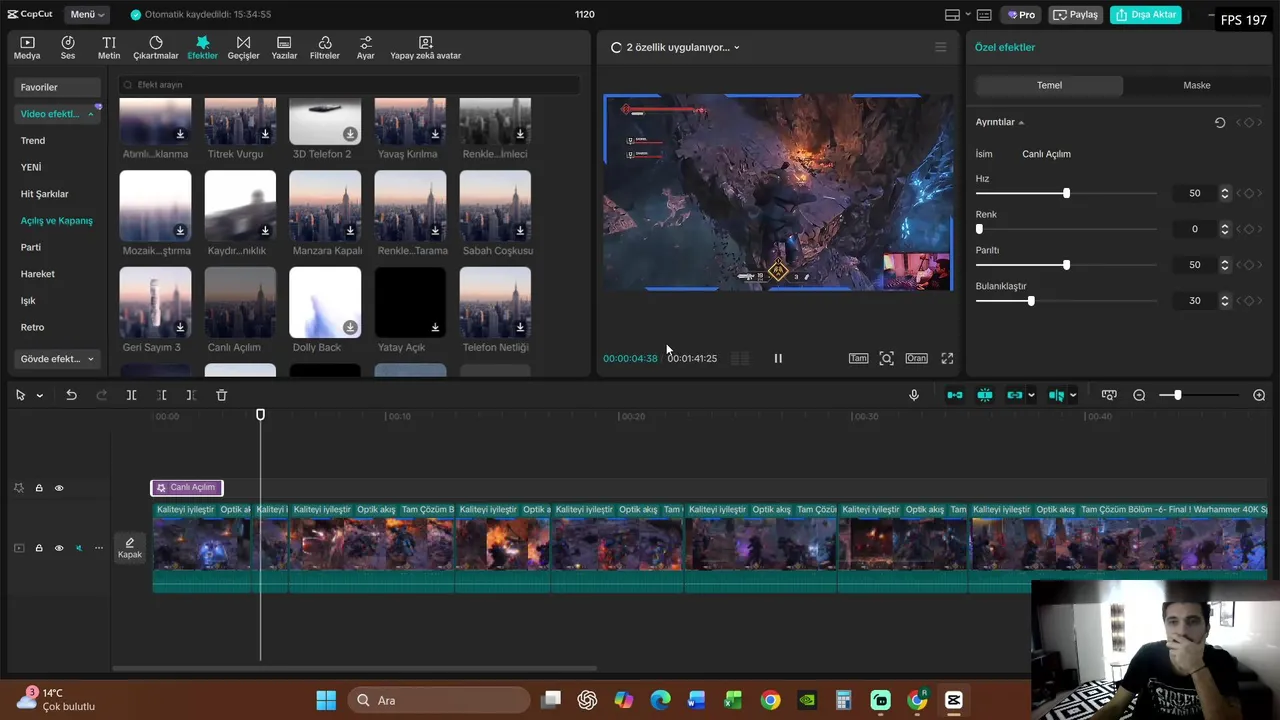
Task: Open the shortcuts keyboard icon in title bar
Action: pos(984,15)
